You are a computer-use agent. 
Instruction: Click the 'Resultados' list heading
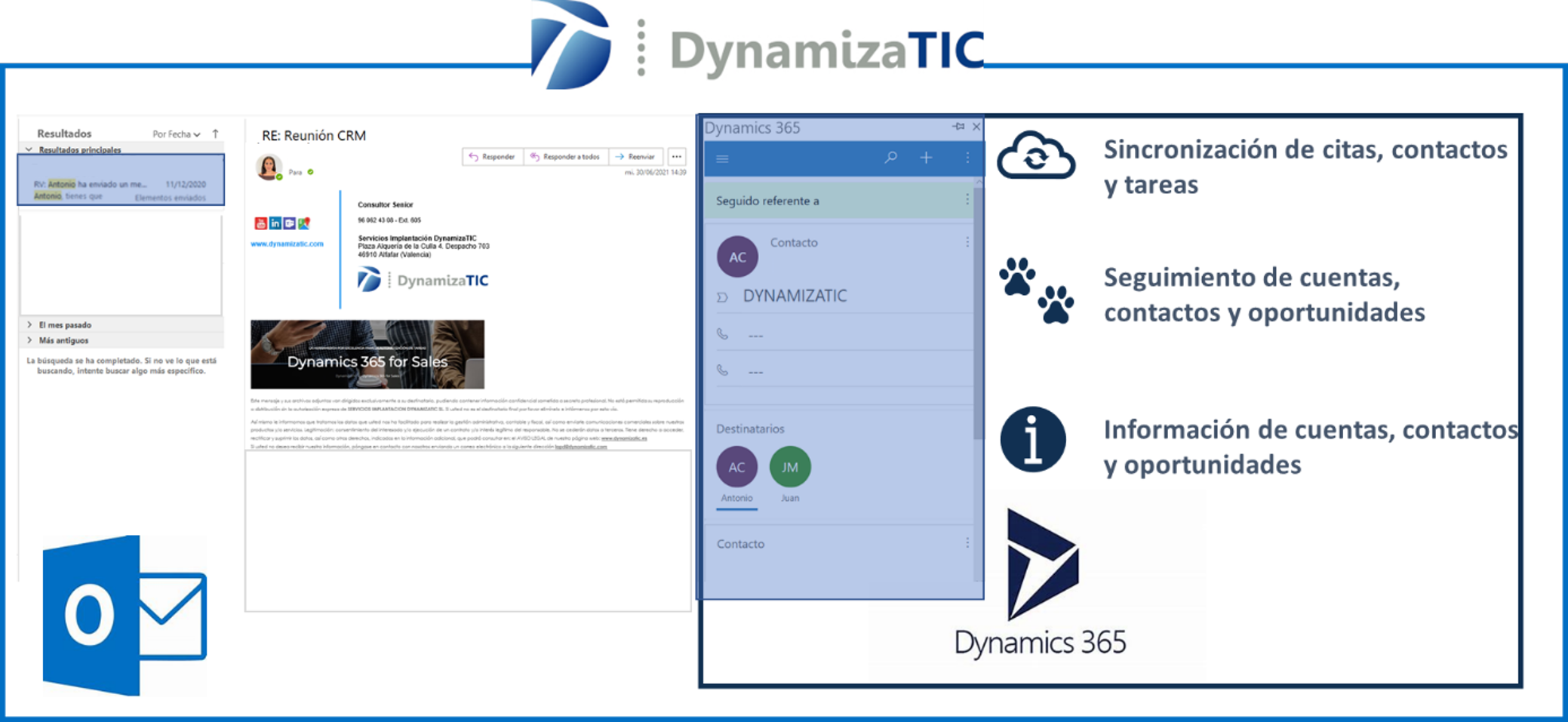64,134
